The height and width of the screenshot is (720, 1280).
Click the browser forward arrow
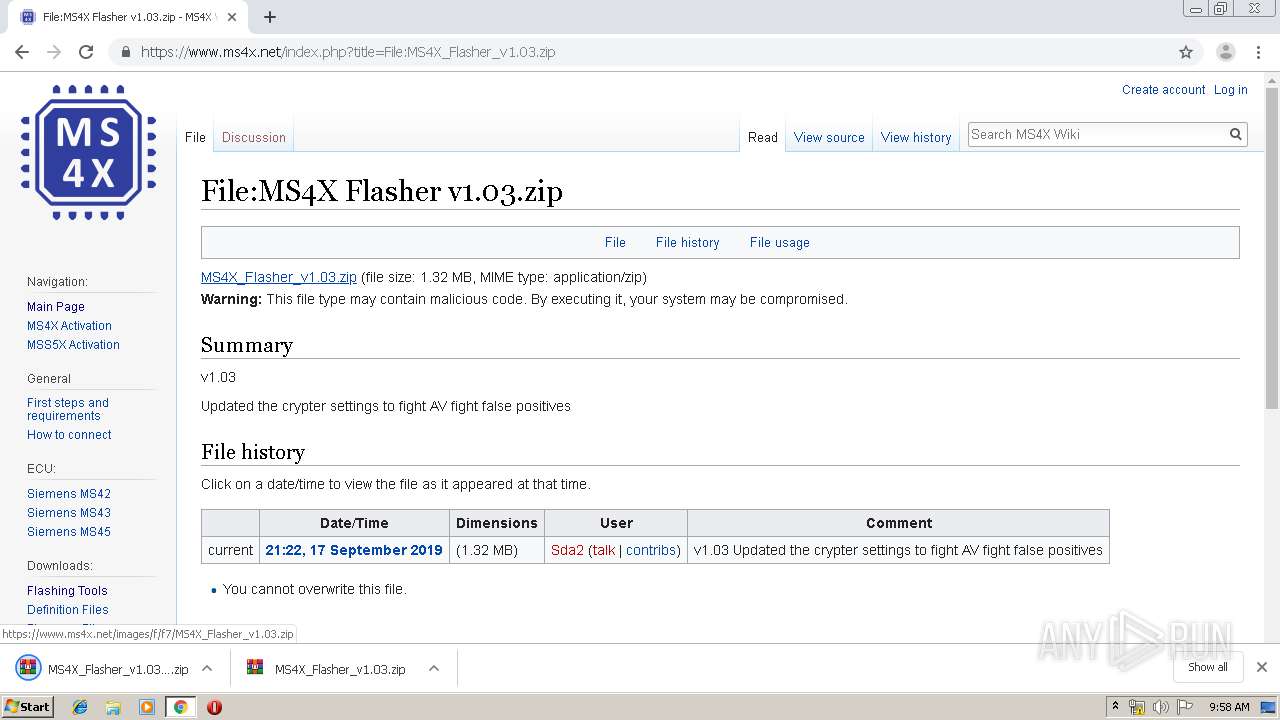54,52
